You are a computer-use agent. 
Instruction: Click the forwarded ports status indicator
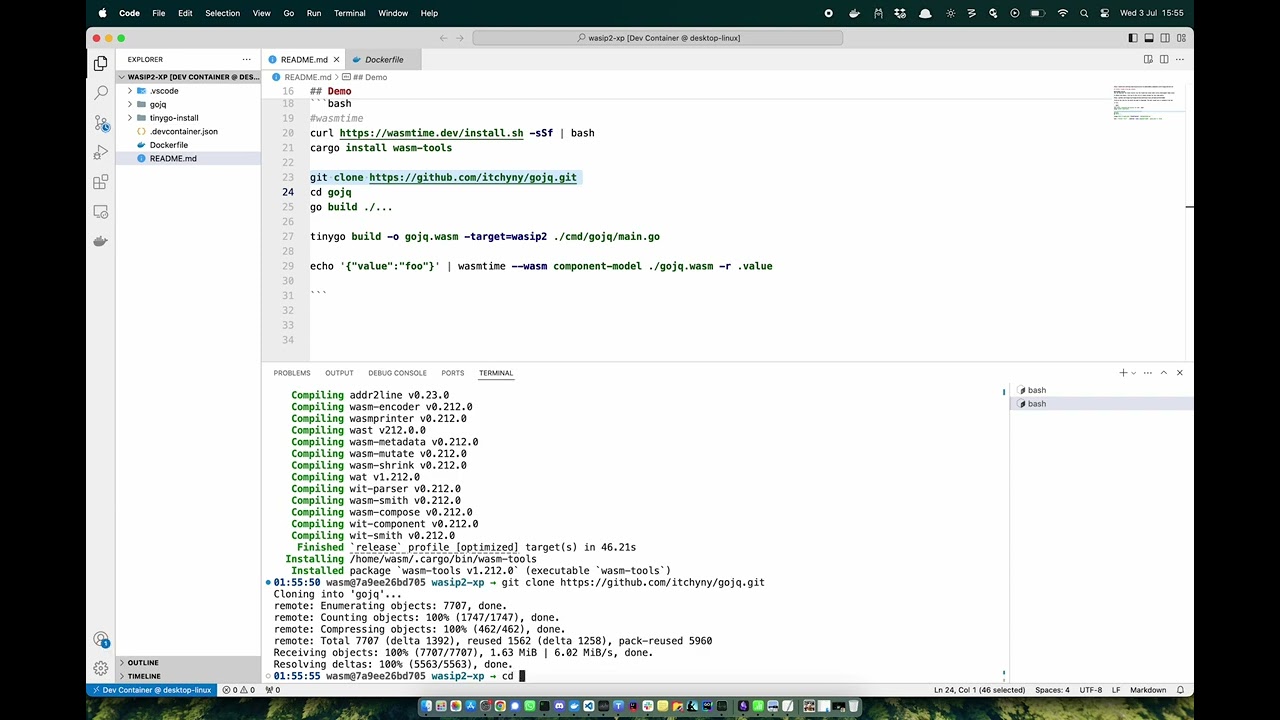pos(272,690)
